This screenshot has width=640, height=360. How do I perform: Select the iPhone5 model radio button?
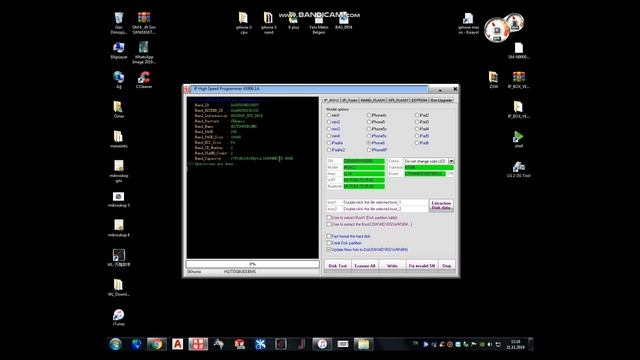coord(376,122)
